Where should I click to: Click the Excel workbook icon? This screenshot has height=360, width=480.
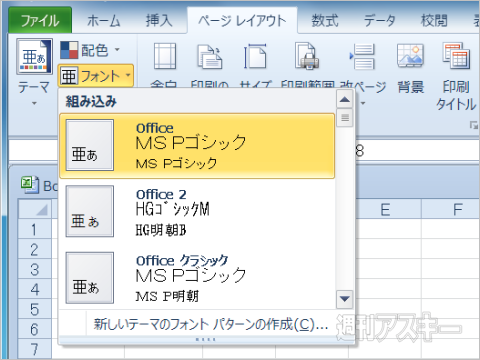point(30,184)
